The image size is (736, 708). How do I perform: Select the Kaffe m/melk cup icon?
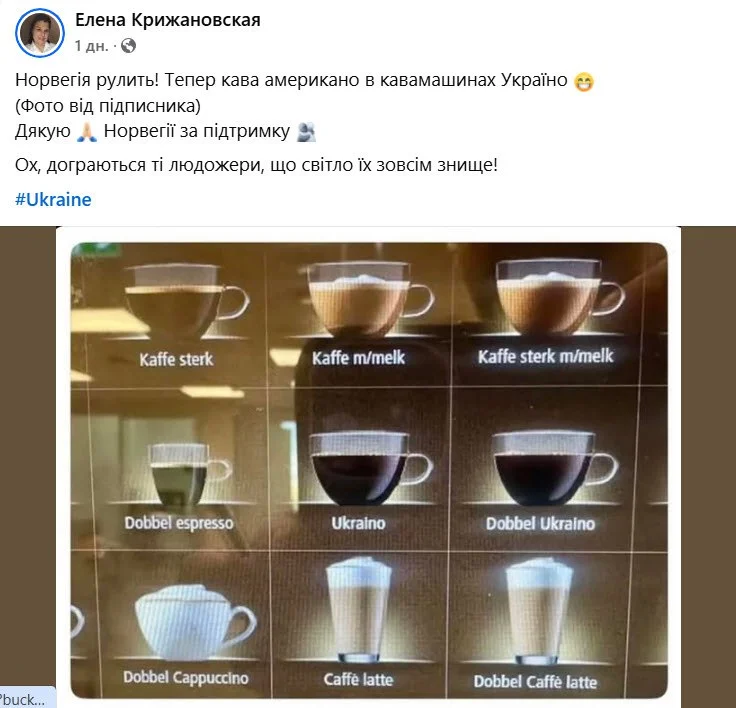click(x=368, y=299)
